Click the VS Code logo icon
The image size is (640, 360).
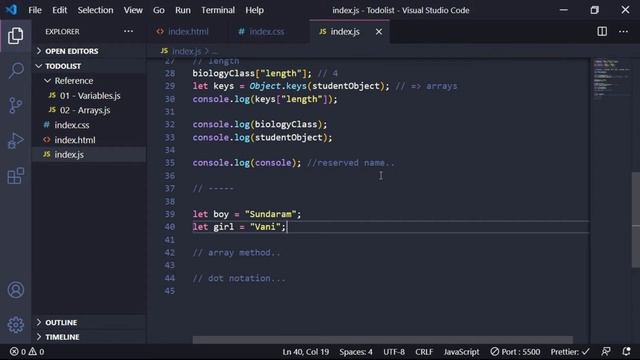[11, 9]
